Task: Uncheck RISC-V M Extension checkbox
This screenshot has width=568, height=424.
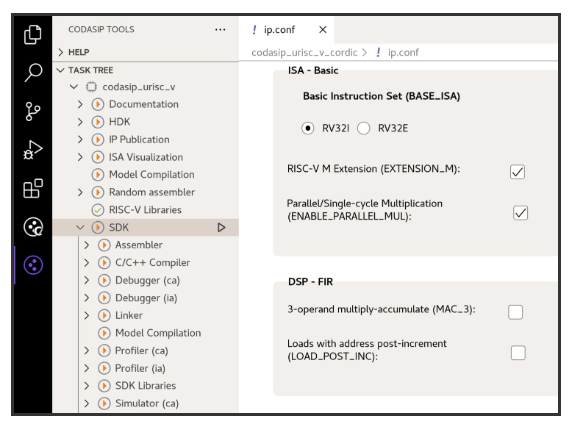Action: [x=517, y=172]
